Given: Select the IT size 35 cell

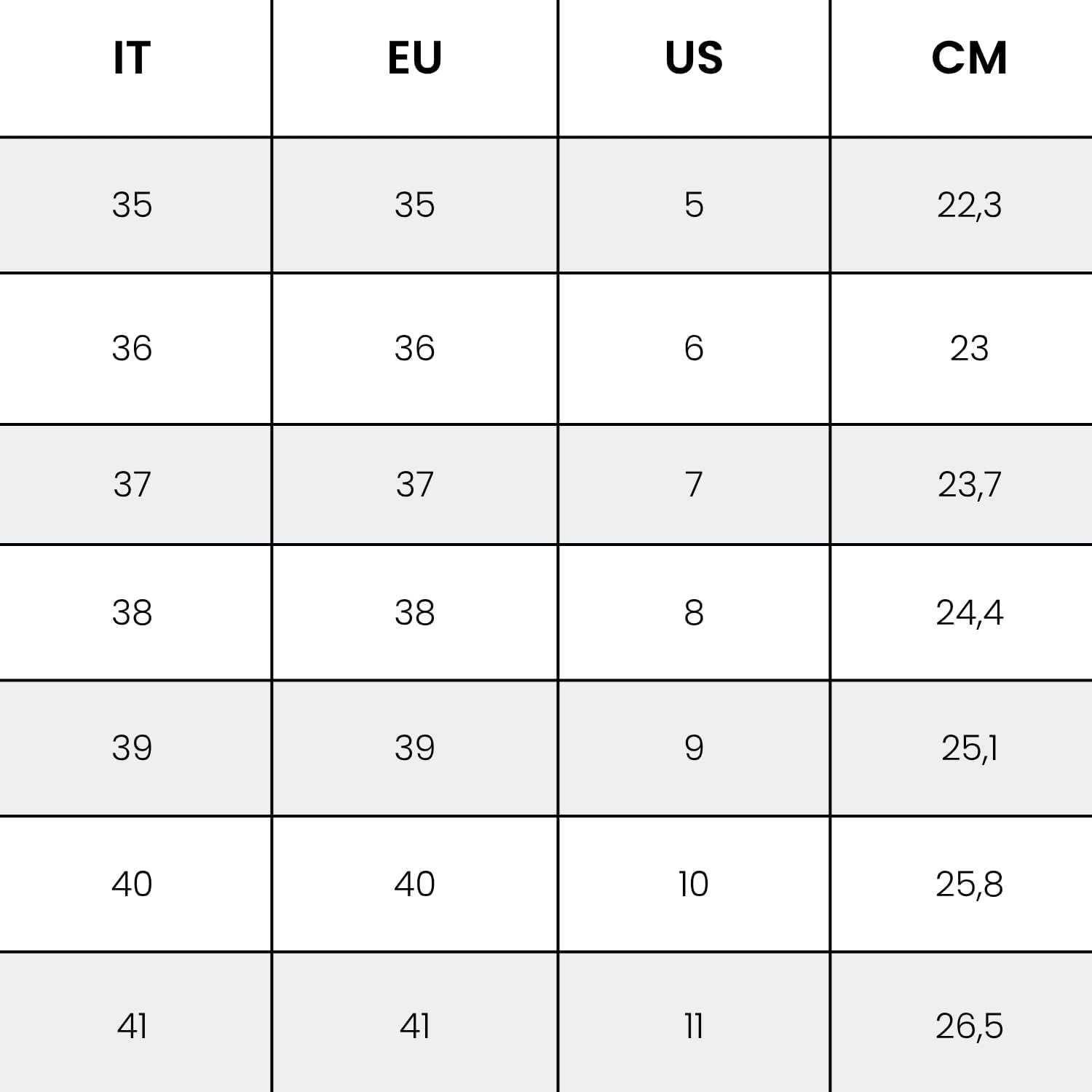Looking at the screenshot, I should [x=135, y=205].
